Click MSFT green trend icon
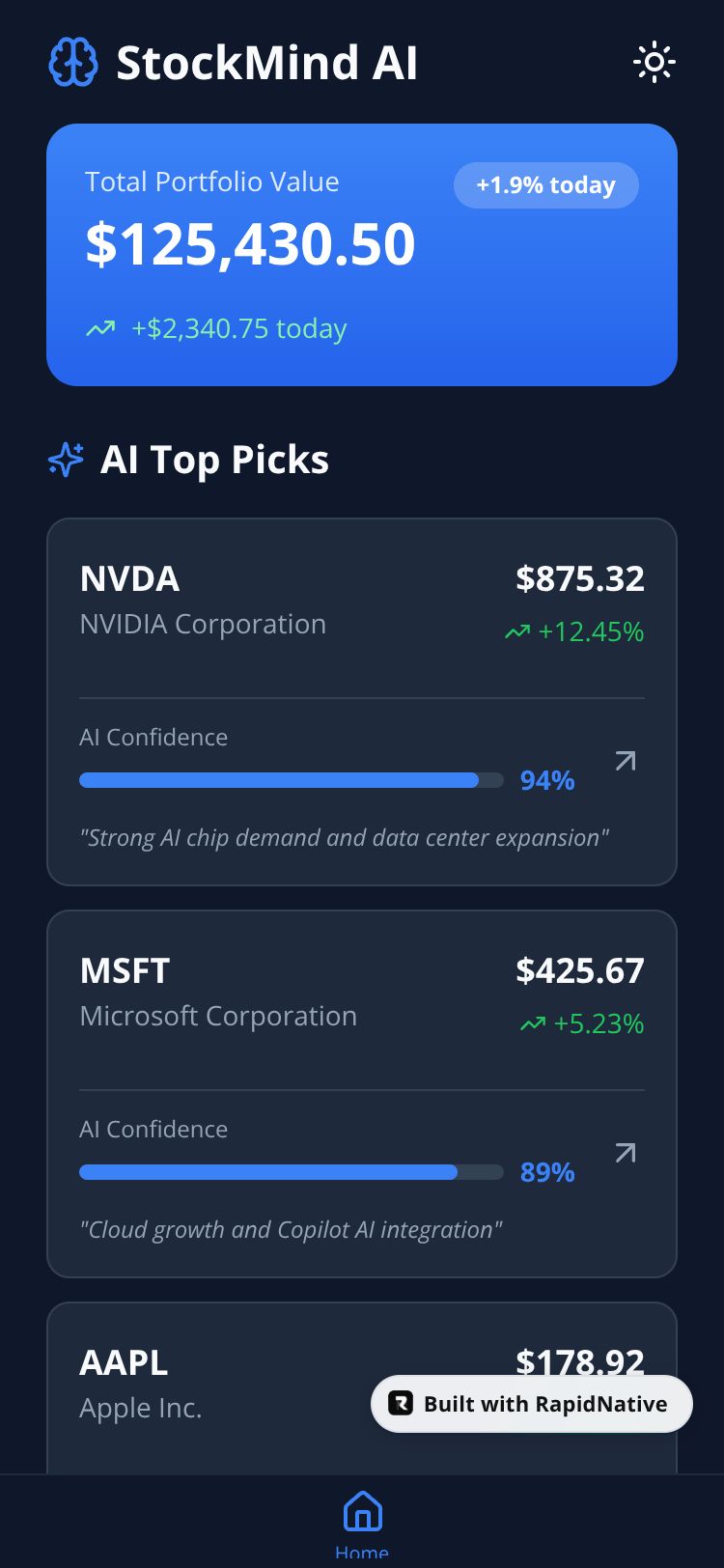The width and height of the screenshot is (724, 1568). coord(533,1024)
